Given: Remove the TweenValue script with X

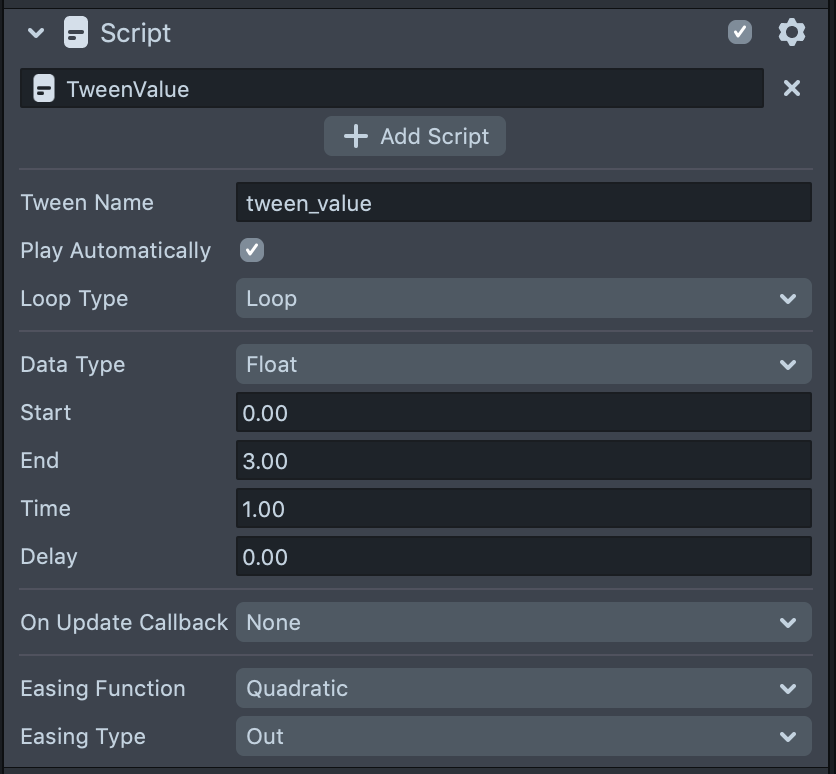Looking at the screenshot, I should point(791,89).
